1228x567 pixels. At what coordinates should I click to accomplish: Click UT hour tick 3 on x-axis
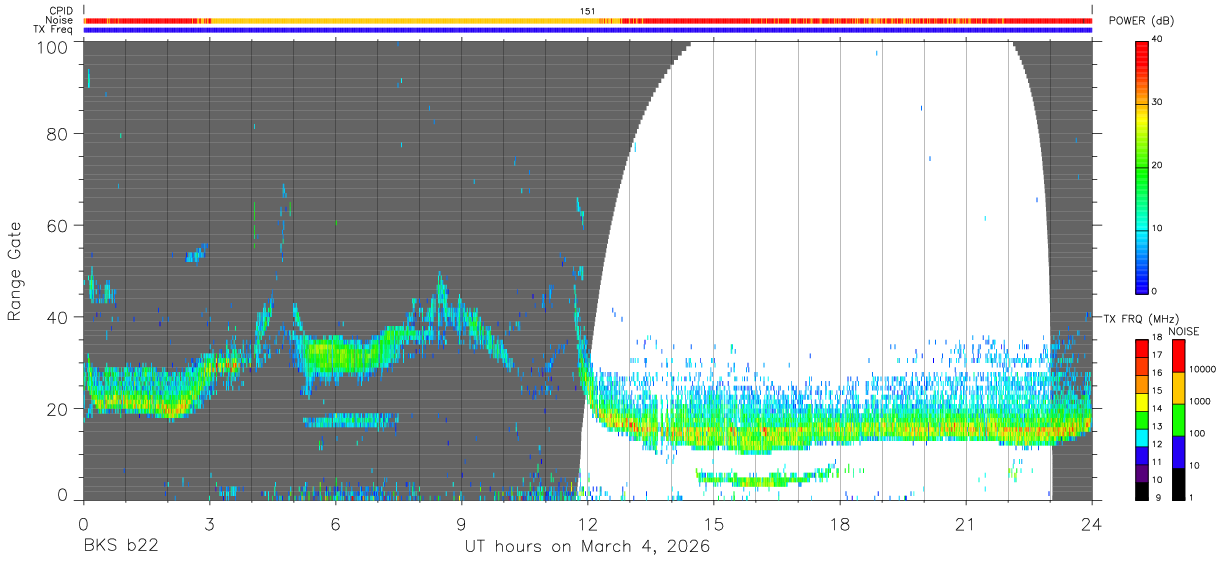(210, 523)
